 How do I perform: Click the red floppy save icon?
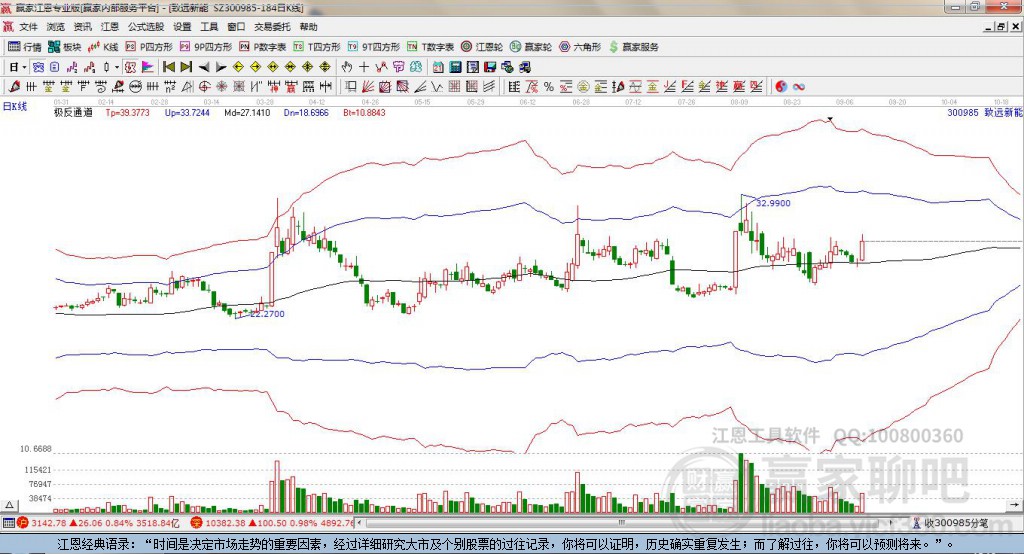pos(490,67)
